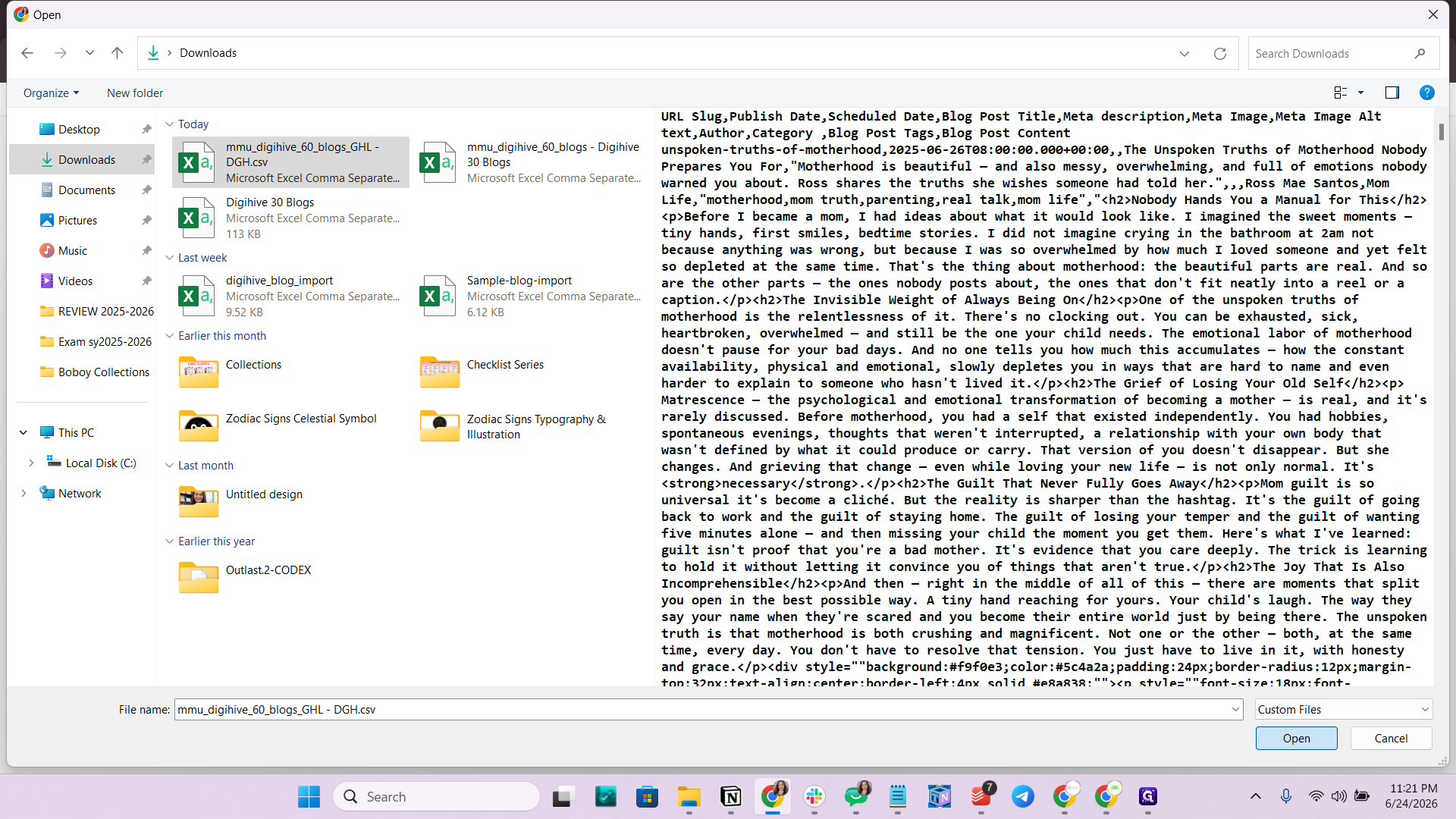Open recent locations chevron next to arrows
This screenshot has width=1456, height=819.
[89, 53]
